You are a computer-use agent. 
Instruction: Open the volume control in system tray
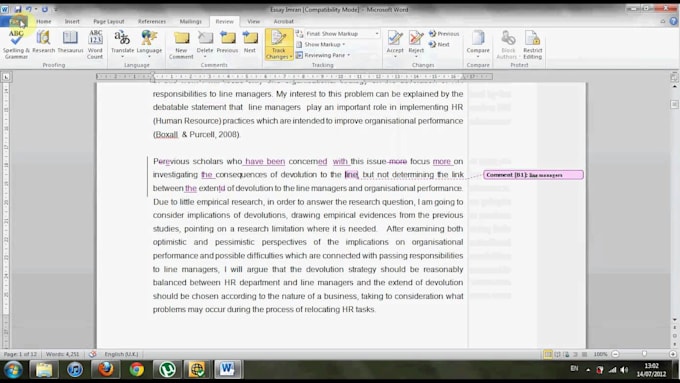tap(624, 370)
